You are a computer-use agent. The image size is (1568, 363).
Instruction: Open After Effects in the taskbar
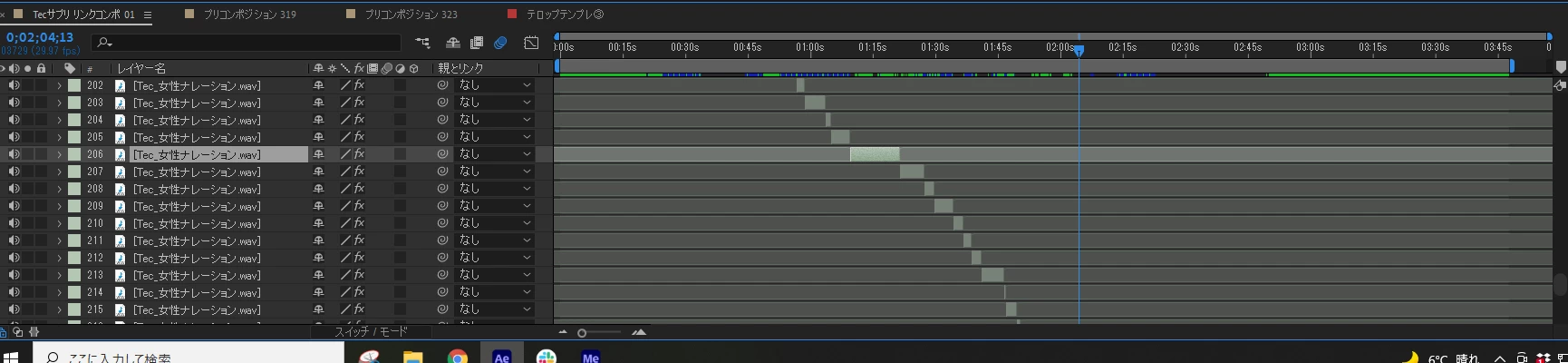(501, 356)
